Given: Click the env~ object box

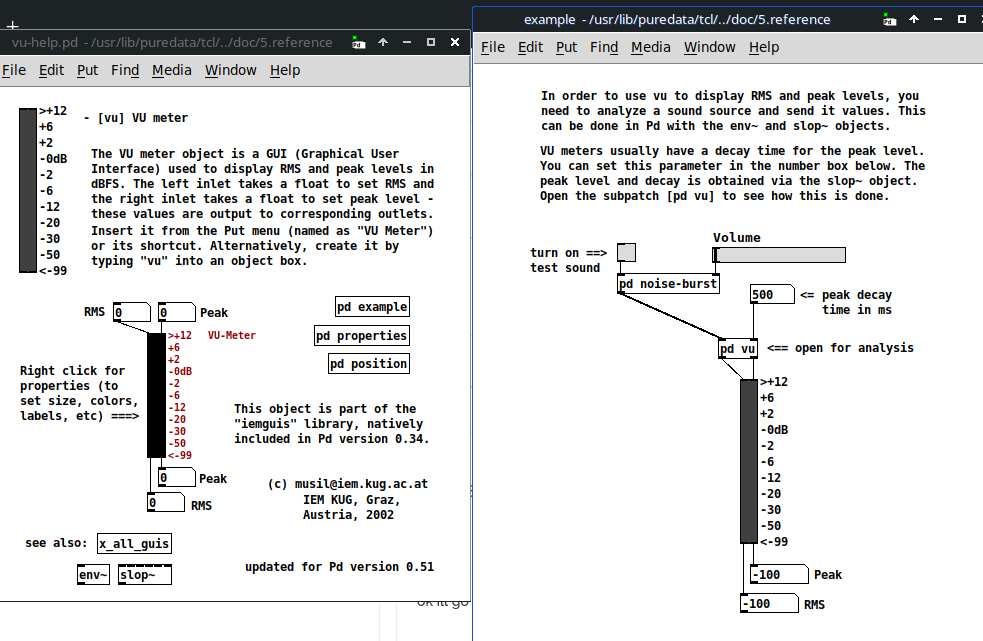Looking at the screenshot, I should click(93, 575).
